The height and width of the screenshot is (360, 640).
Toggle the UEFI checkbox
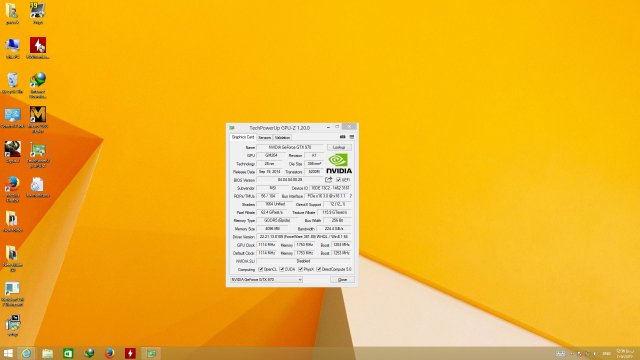[338, 180]
